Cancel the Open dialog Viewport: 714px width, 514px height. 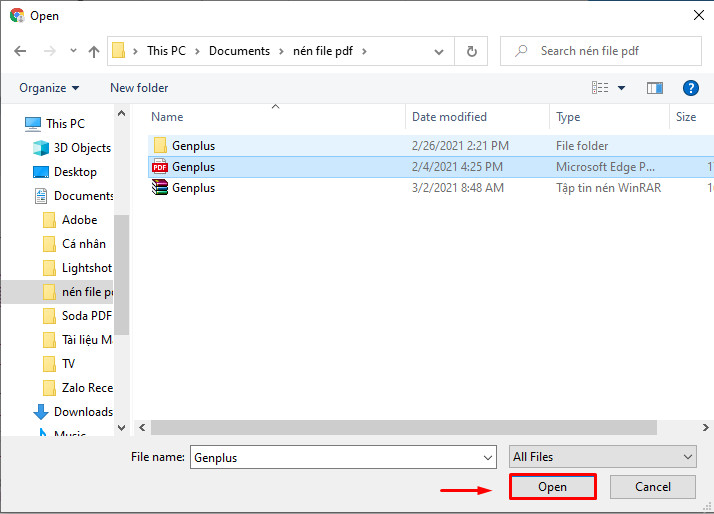tap(653, 487)
